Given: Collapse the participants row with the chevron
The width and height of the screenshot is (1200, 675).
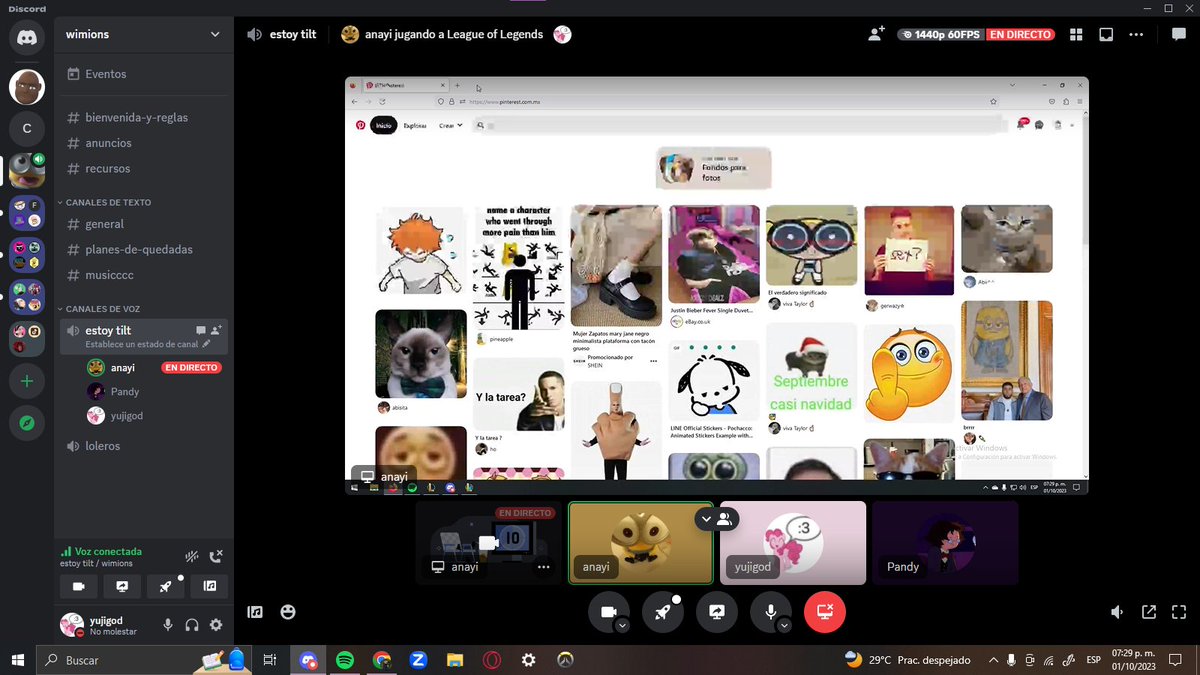Looking at the screenshot, I should pyautogui.click(x=706, y=518).
